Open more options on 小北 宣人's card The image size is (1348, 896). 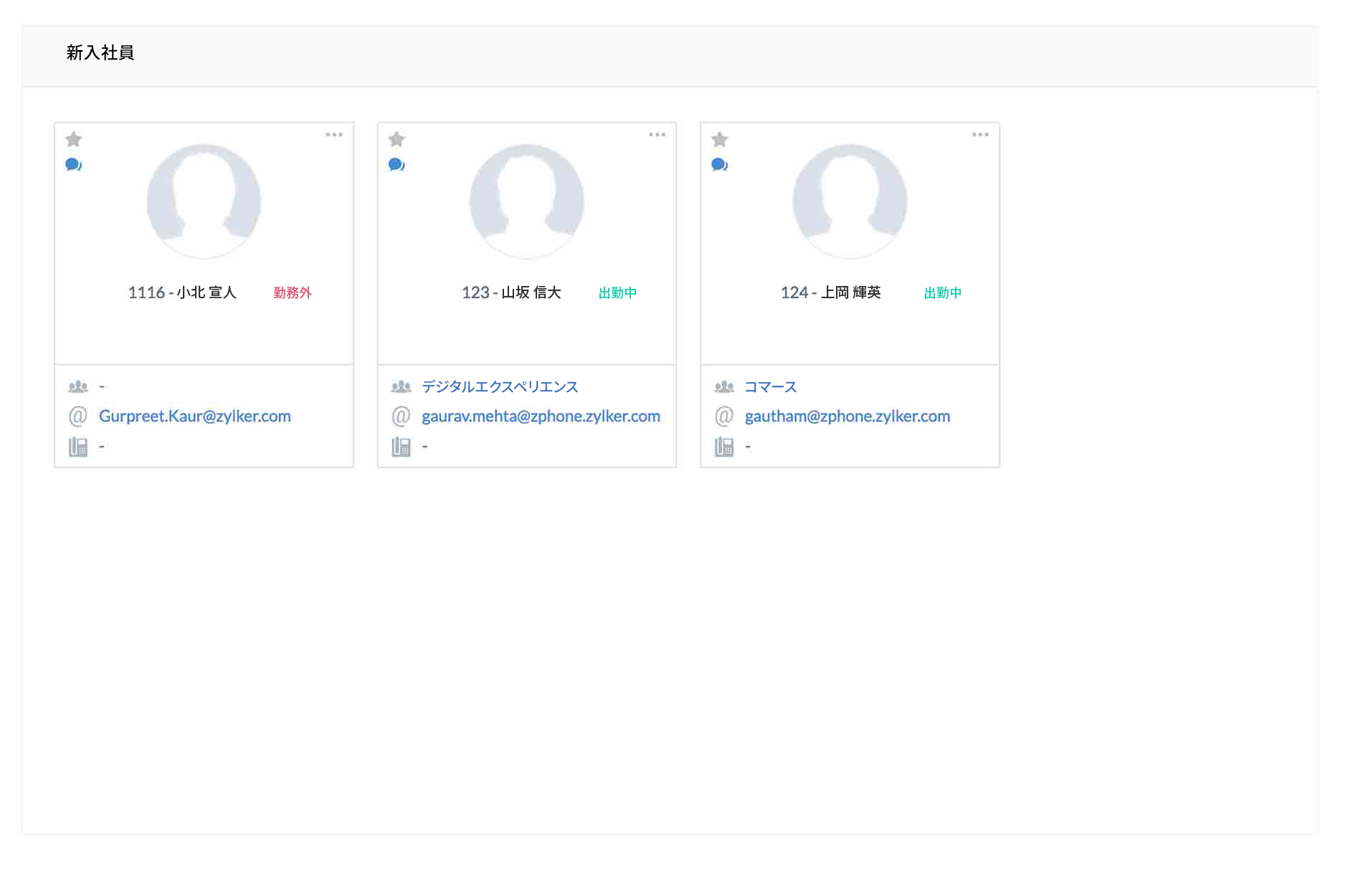[334, 134]
